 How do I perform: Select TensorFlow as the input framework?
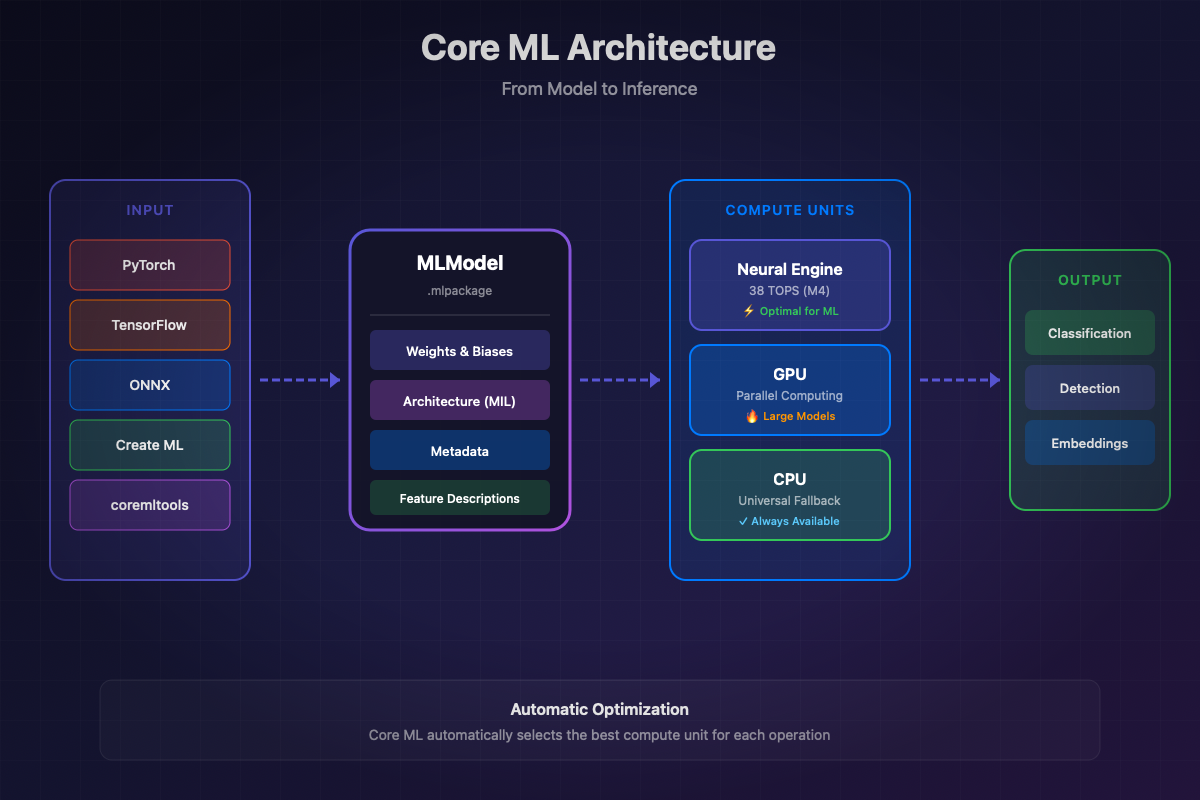[x=149, y=325]
